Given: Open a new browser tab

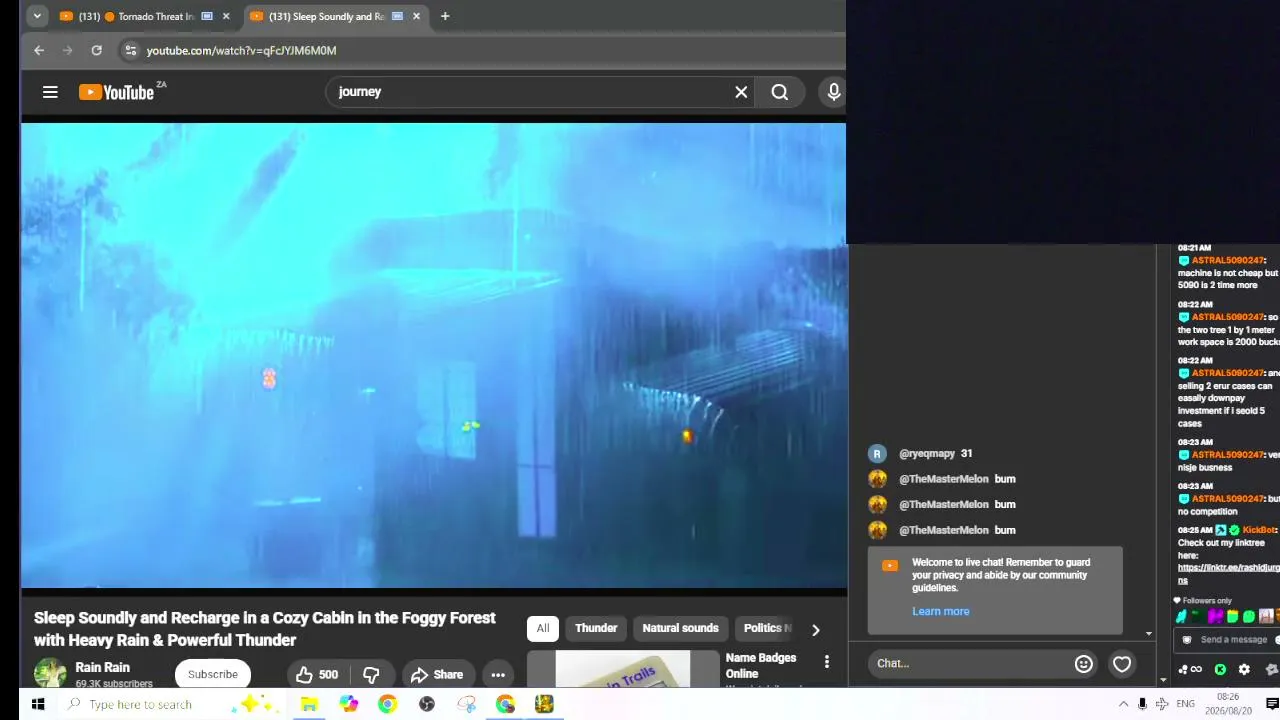Looking at the screenshot, I should (x=445, y=16).
